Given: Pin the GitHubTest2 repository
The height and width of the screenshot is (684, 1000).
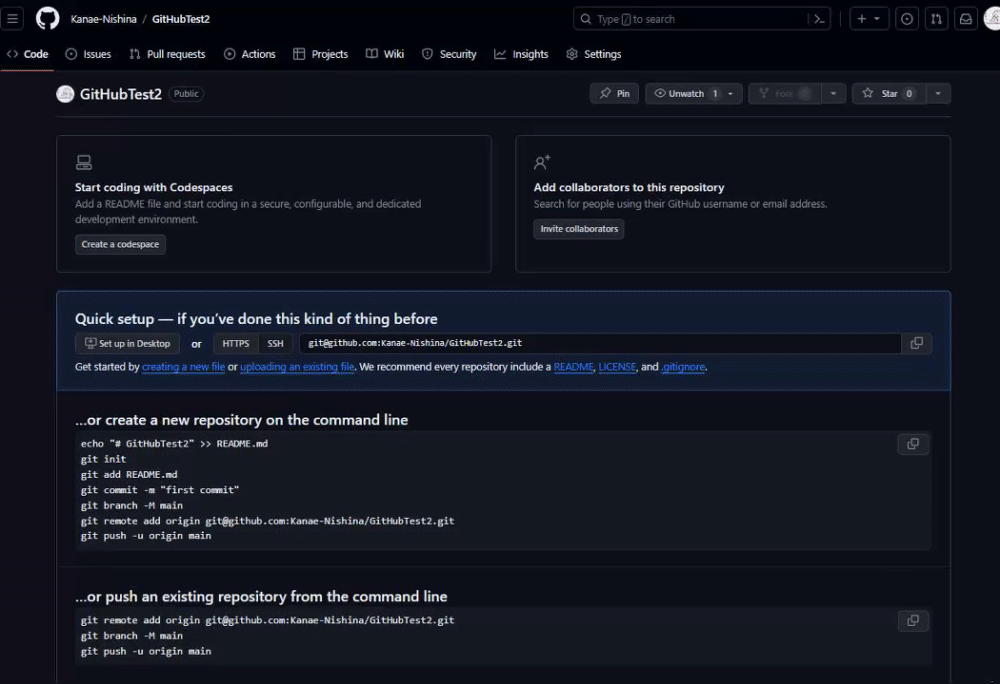Looking at the screenshot, I should pos(614,94).
